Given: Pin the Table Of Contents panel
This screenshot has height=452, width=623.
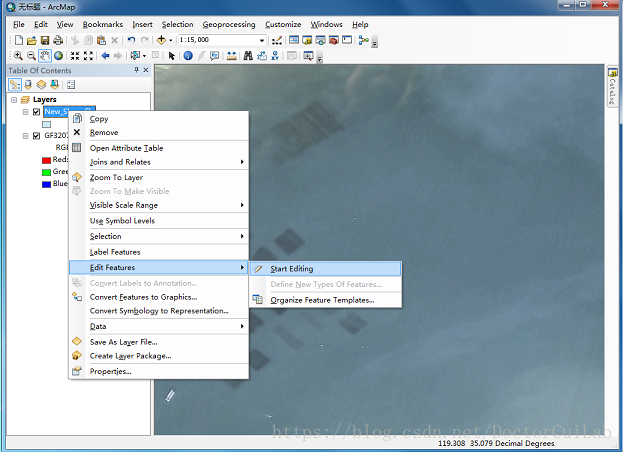Looking at the screenshot, I should [136, 70].
